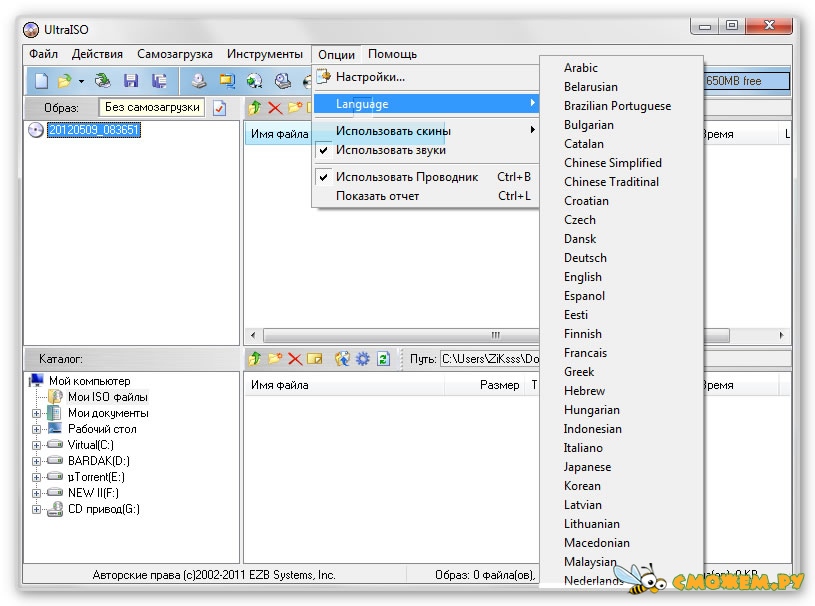Expand the Рабочий стол tree node
This screenshot has height=606, width=815.
pyautogui.click(x=36, y=430)
